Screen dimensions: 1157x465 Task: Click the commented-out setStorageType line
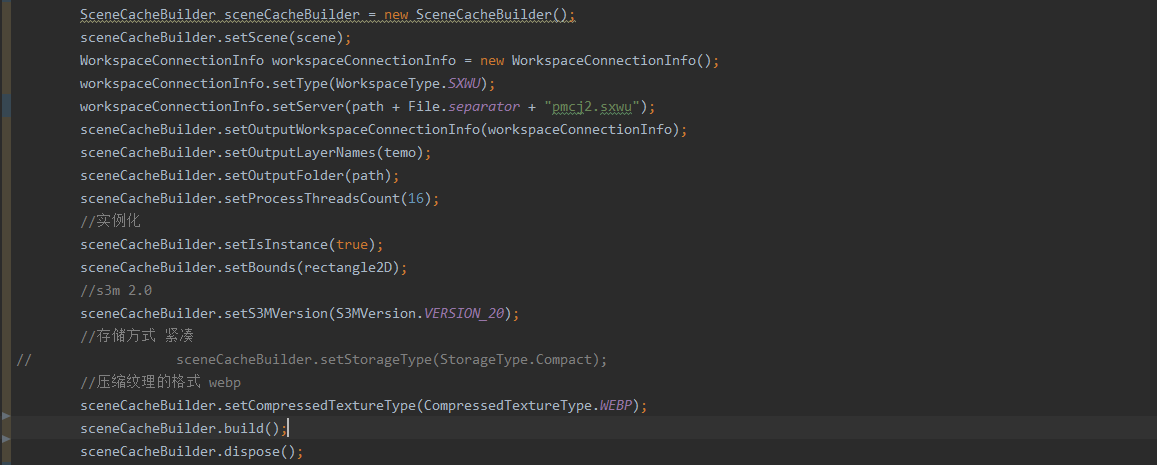[x=391, y=359]
